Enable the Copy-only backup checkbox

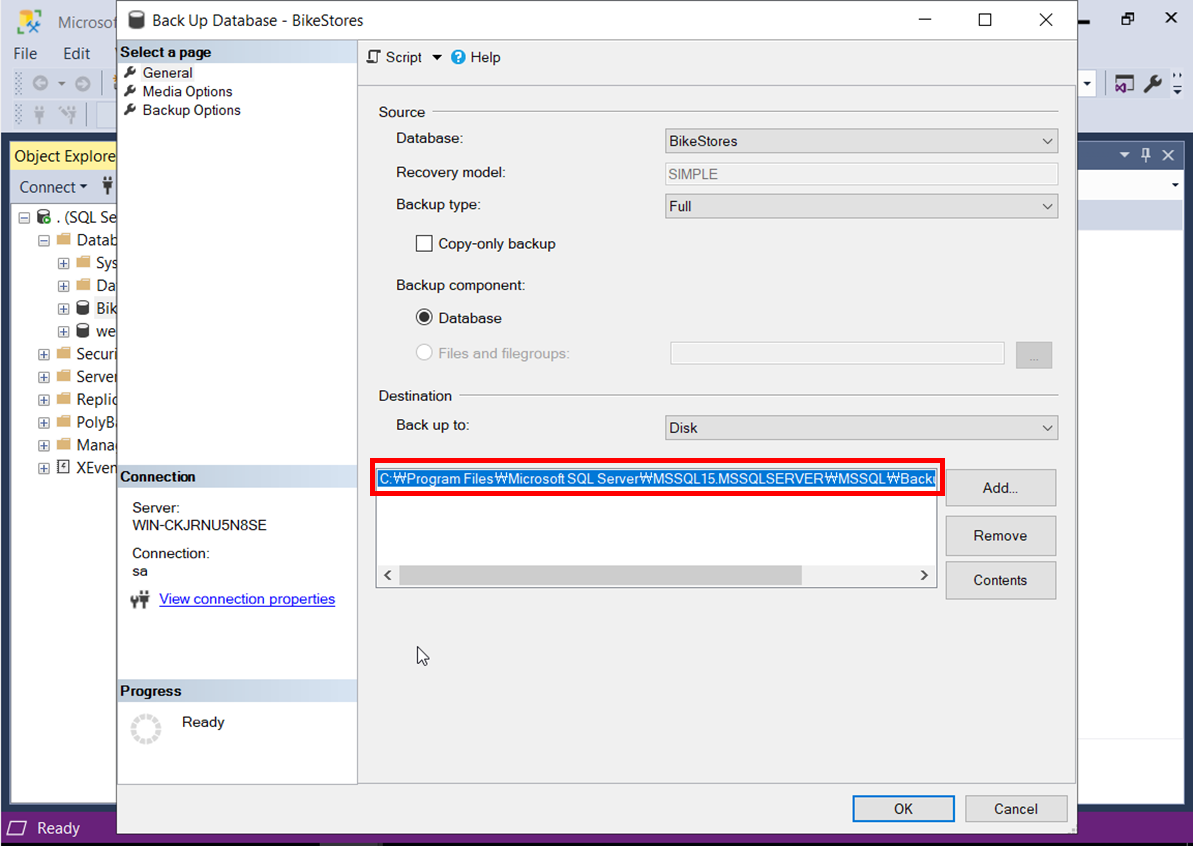point(424,243)
